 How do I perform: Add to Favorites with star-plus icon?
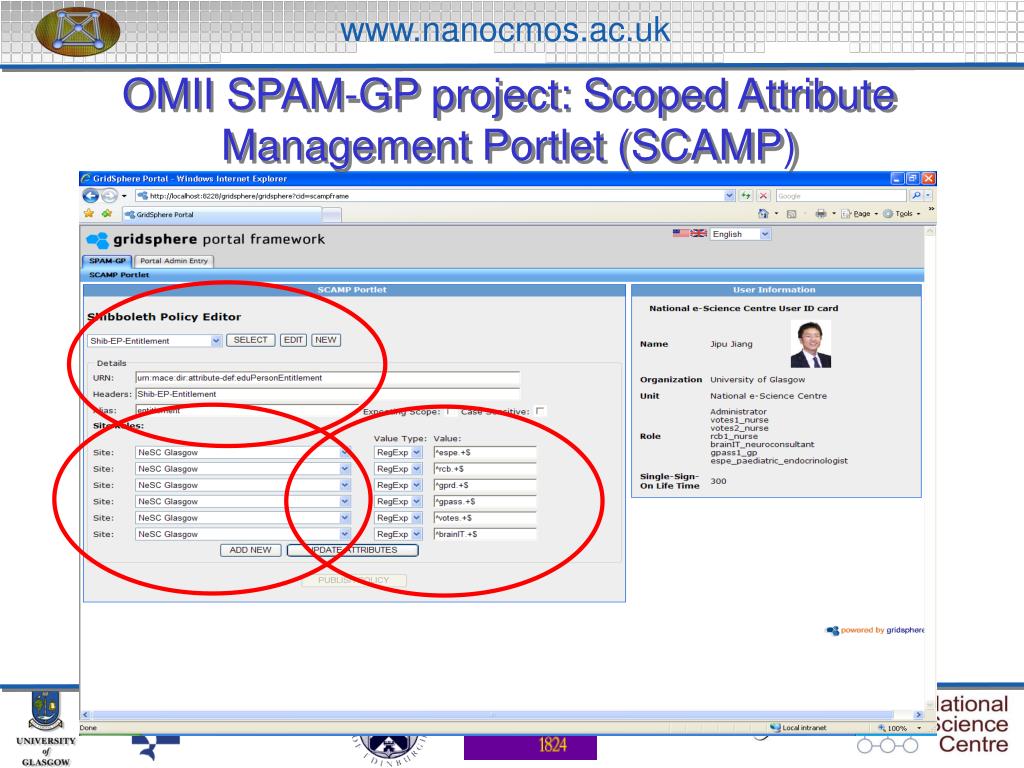(x=107, y=214)
